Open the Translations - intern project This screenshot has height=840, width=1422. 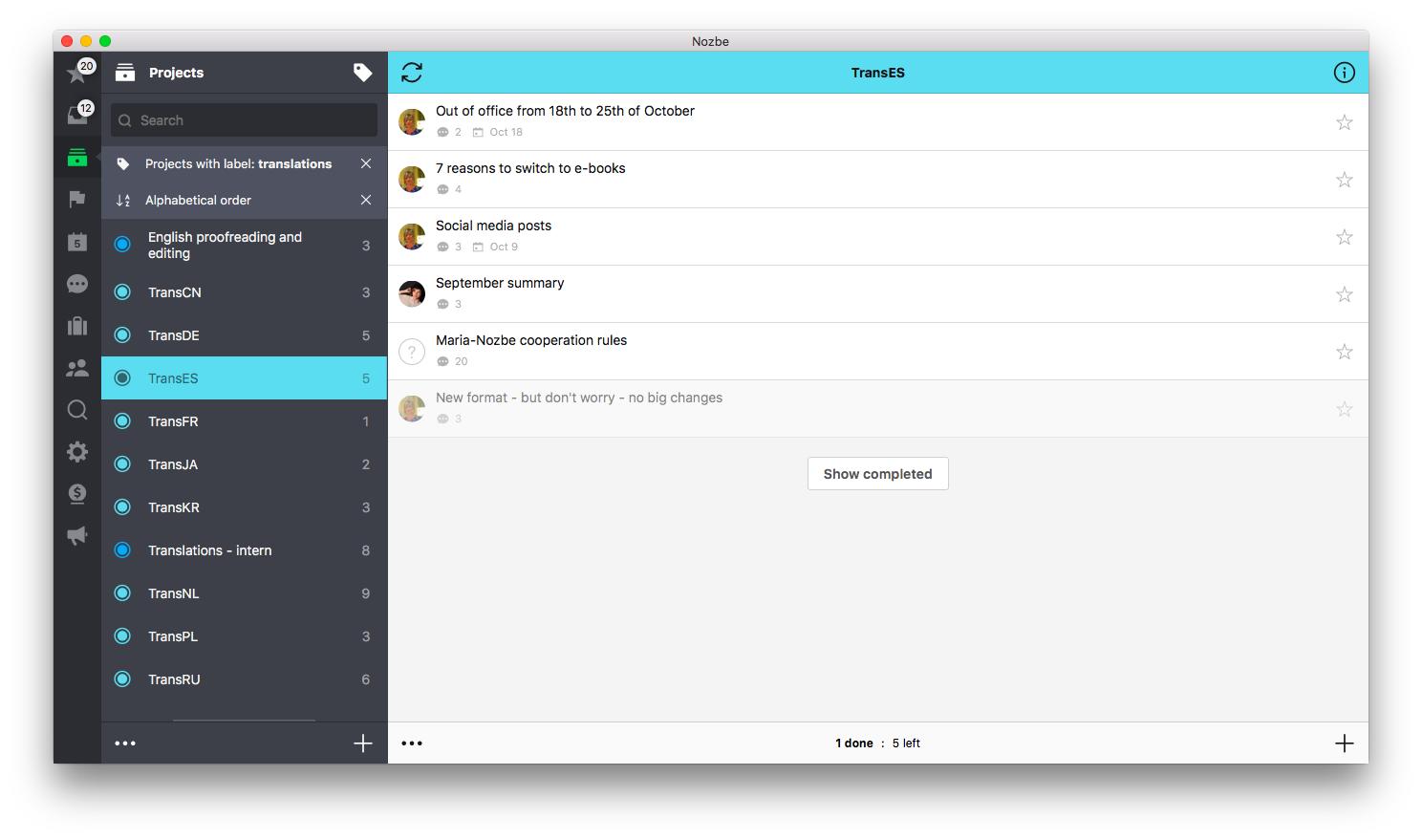[244, 550]
